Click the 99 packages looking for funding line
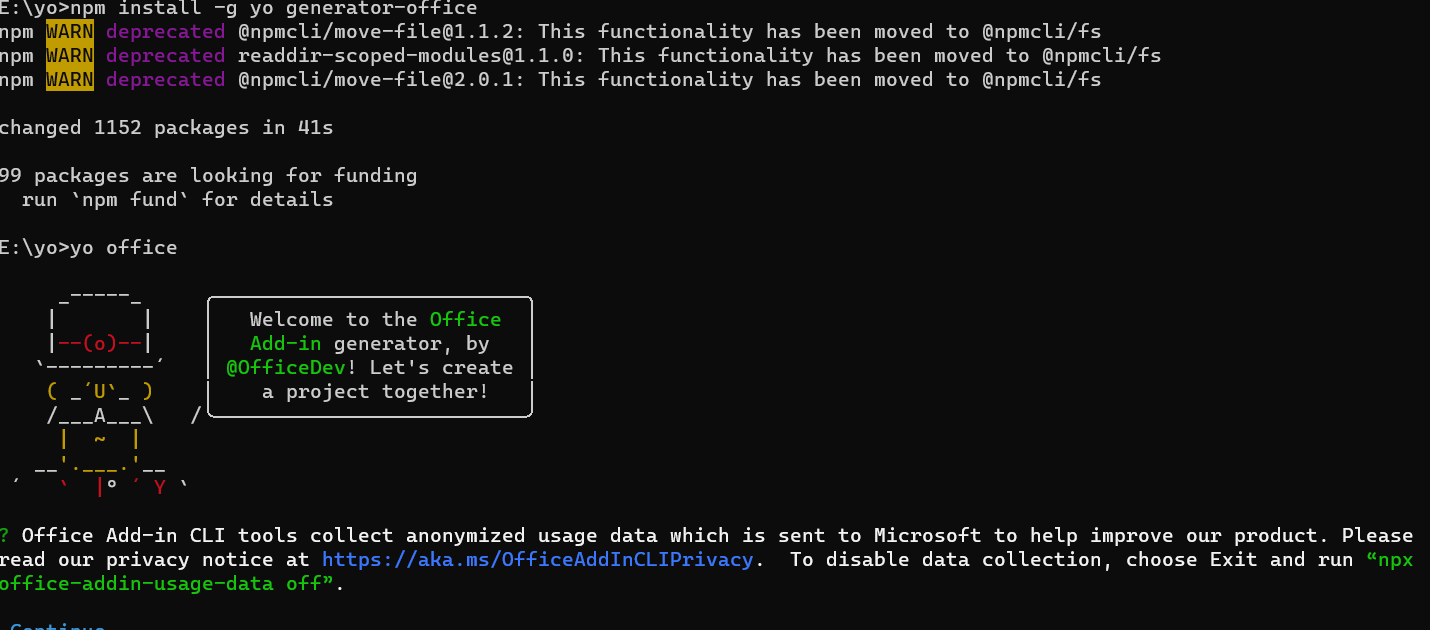Image resolution: width=1430 pixels, height=630 pixels. tap(208, 176)
